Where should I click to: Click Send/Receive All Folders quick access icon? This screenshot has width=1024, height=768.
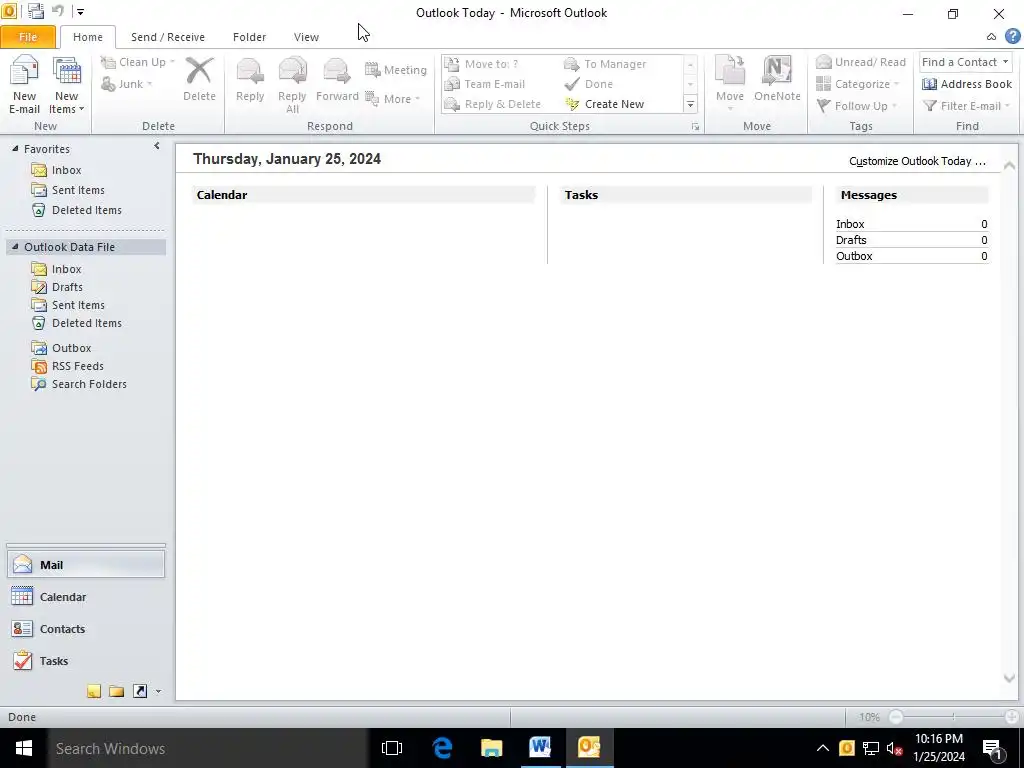(35, 11)
